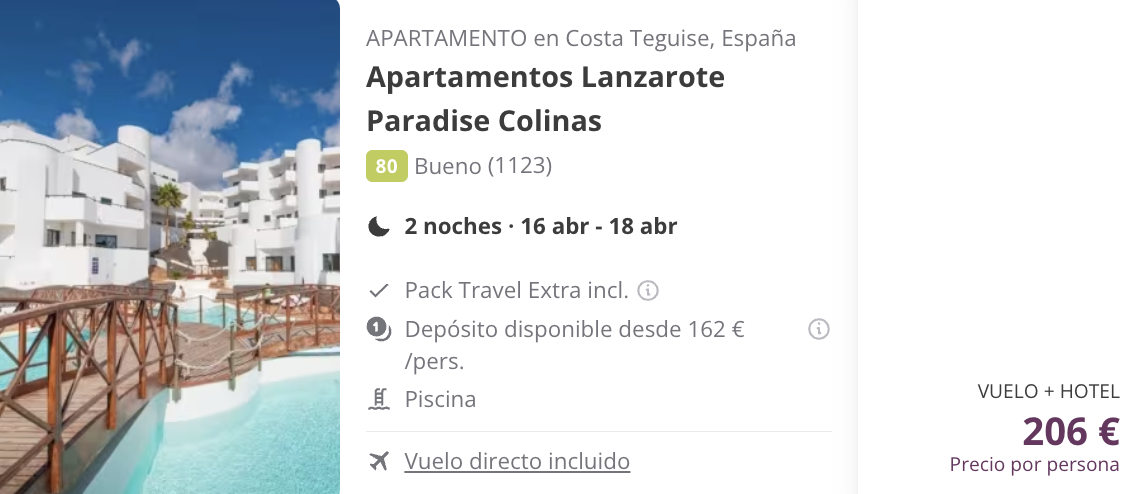The image size is (1136, 494).
Task: Click the Pack Travel Extra incl. label
Action: 517,291
